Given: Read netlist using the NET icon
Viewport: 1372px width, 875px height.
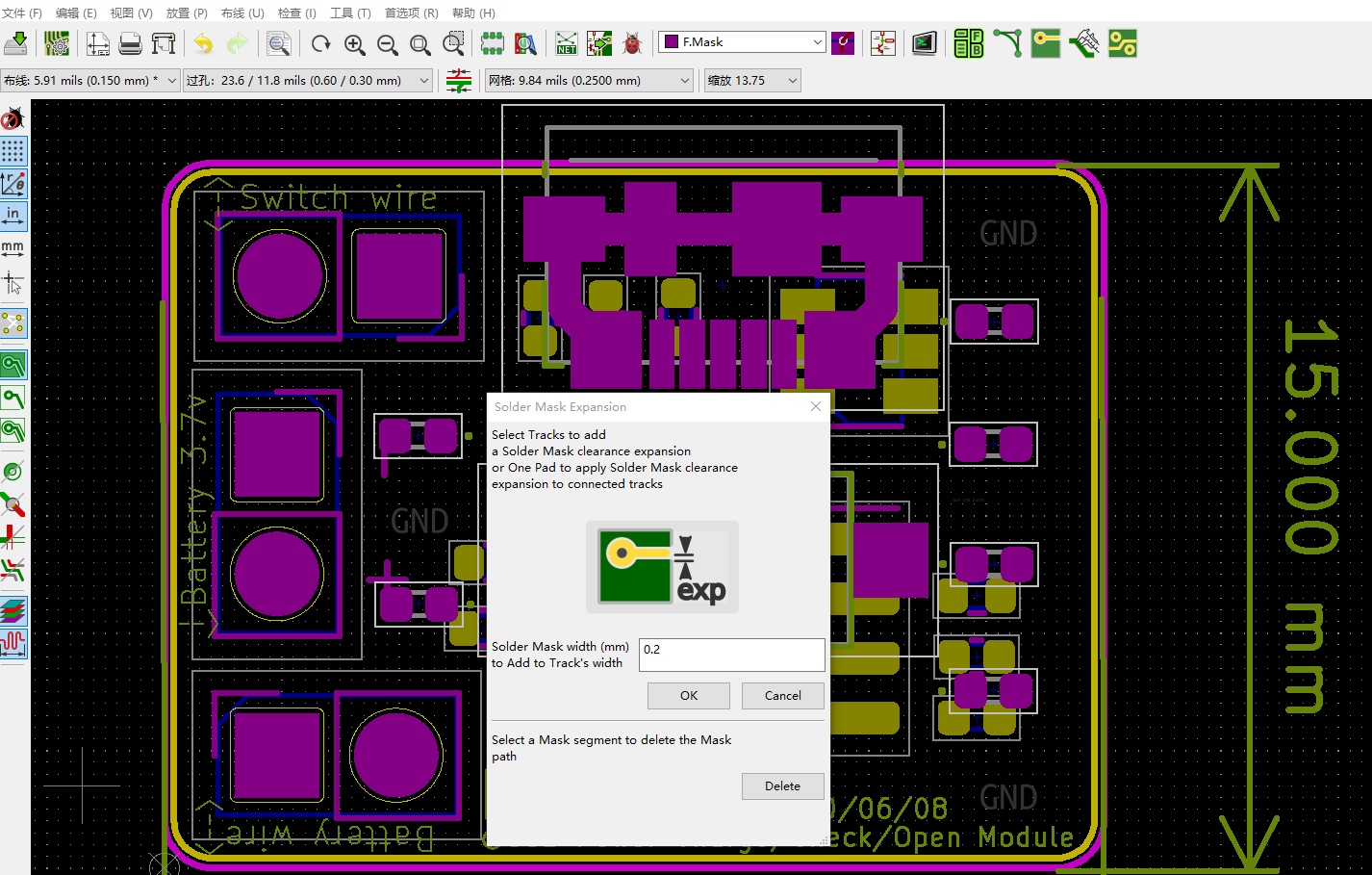Looking at the screenshot, I should (x=566, y=42).
